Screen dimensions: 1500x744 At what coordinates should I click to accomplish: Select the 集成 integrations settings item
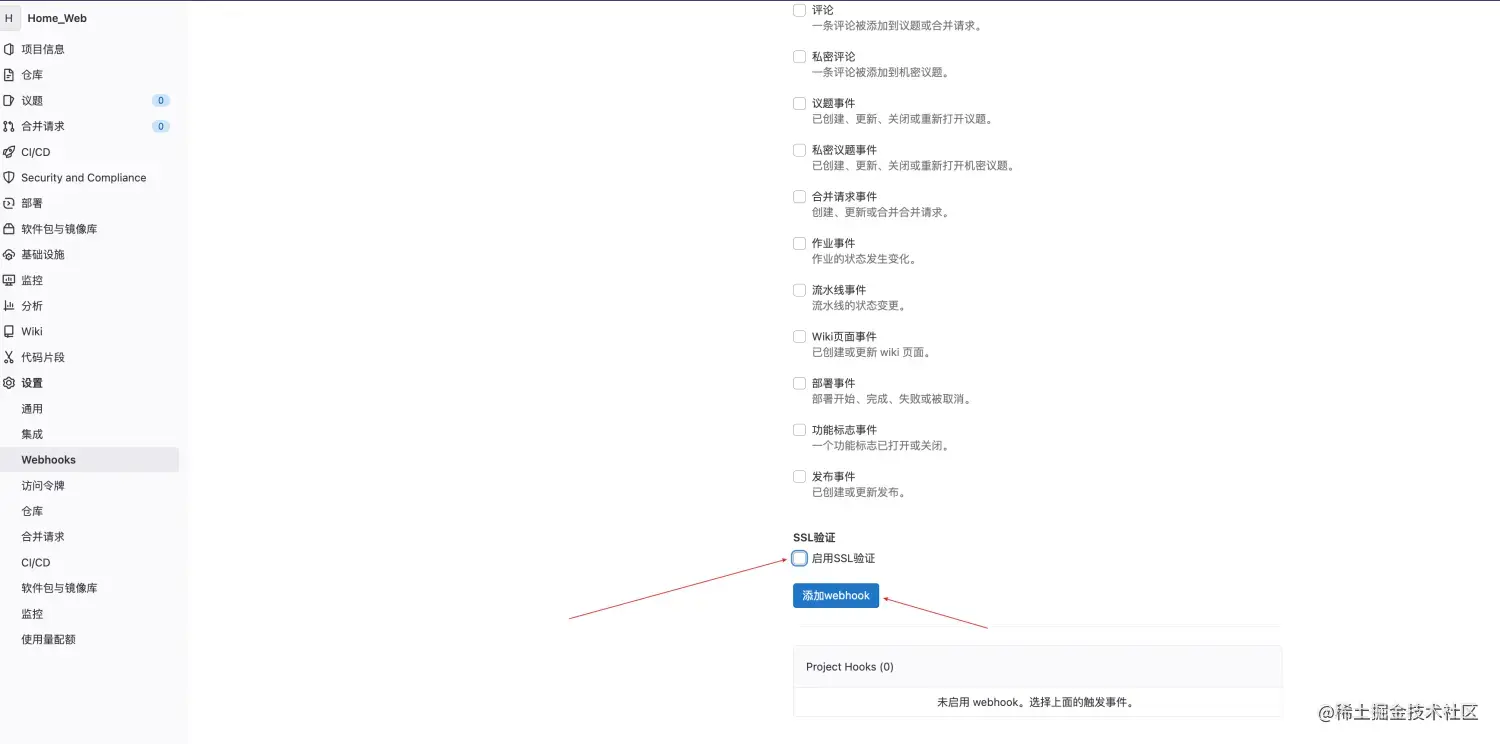click(32, 434)
